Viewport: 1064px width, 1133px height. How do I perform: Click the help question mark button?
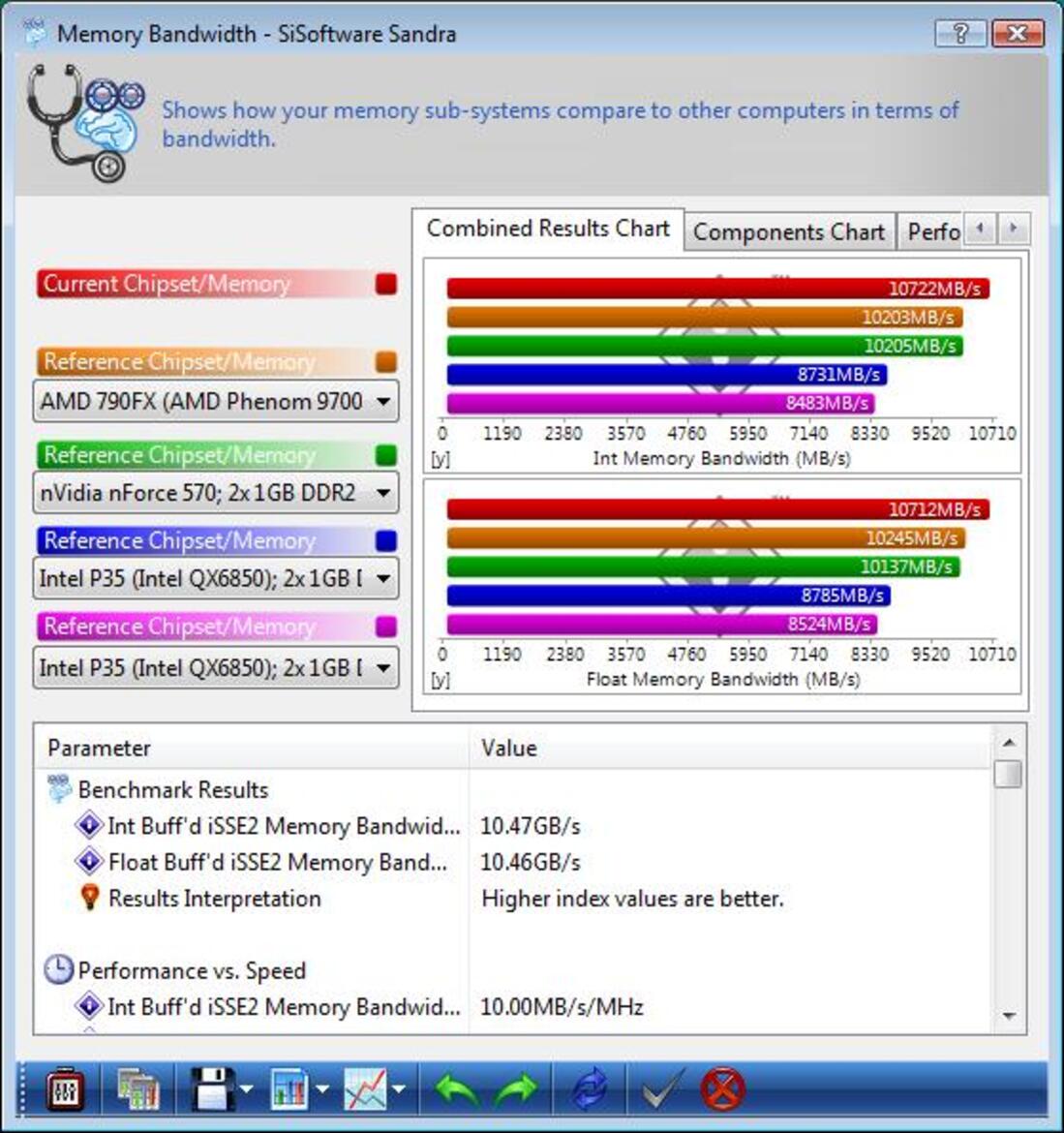coord(960,33)
